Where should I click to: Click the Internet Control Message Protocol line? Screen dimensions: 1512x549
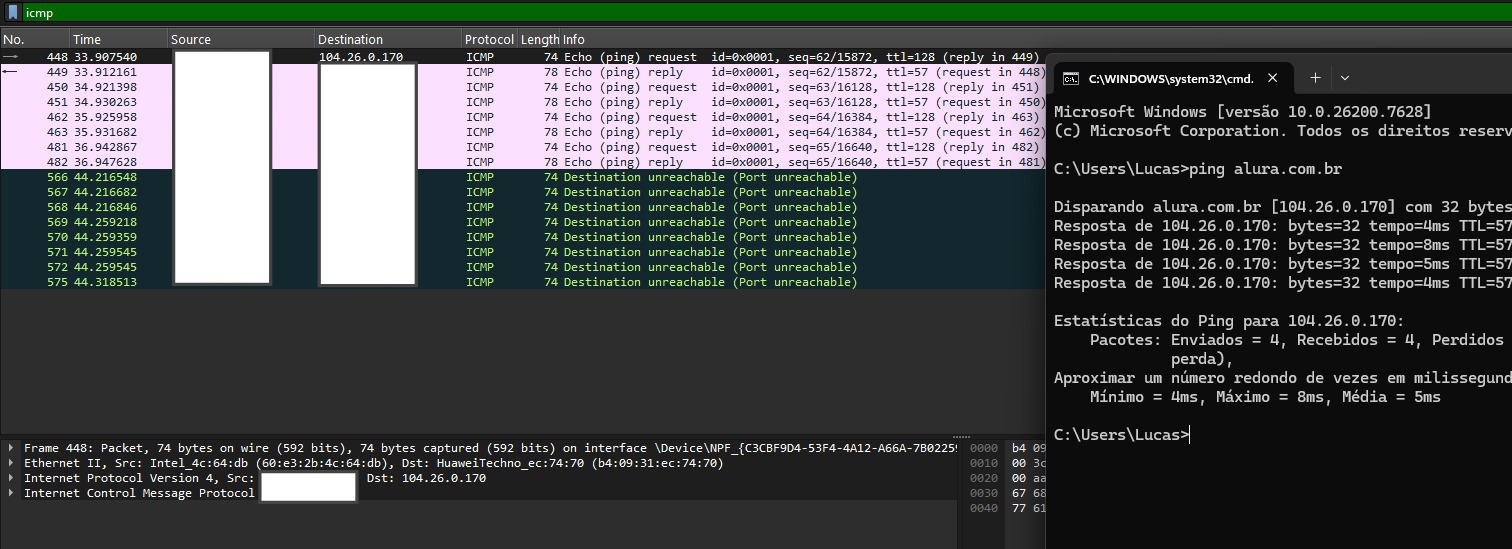(x=139, y=493)
